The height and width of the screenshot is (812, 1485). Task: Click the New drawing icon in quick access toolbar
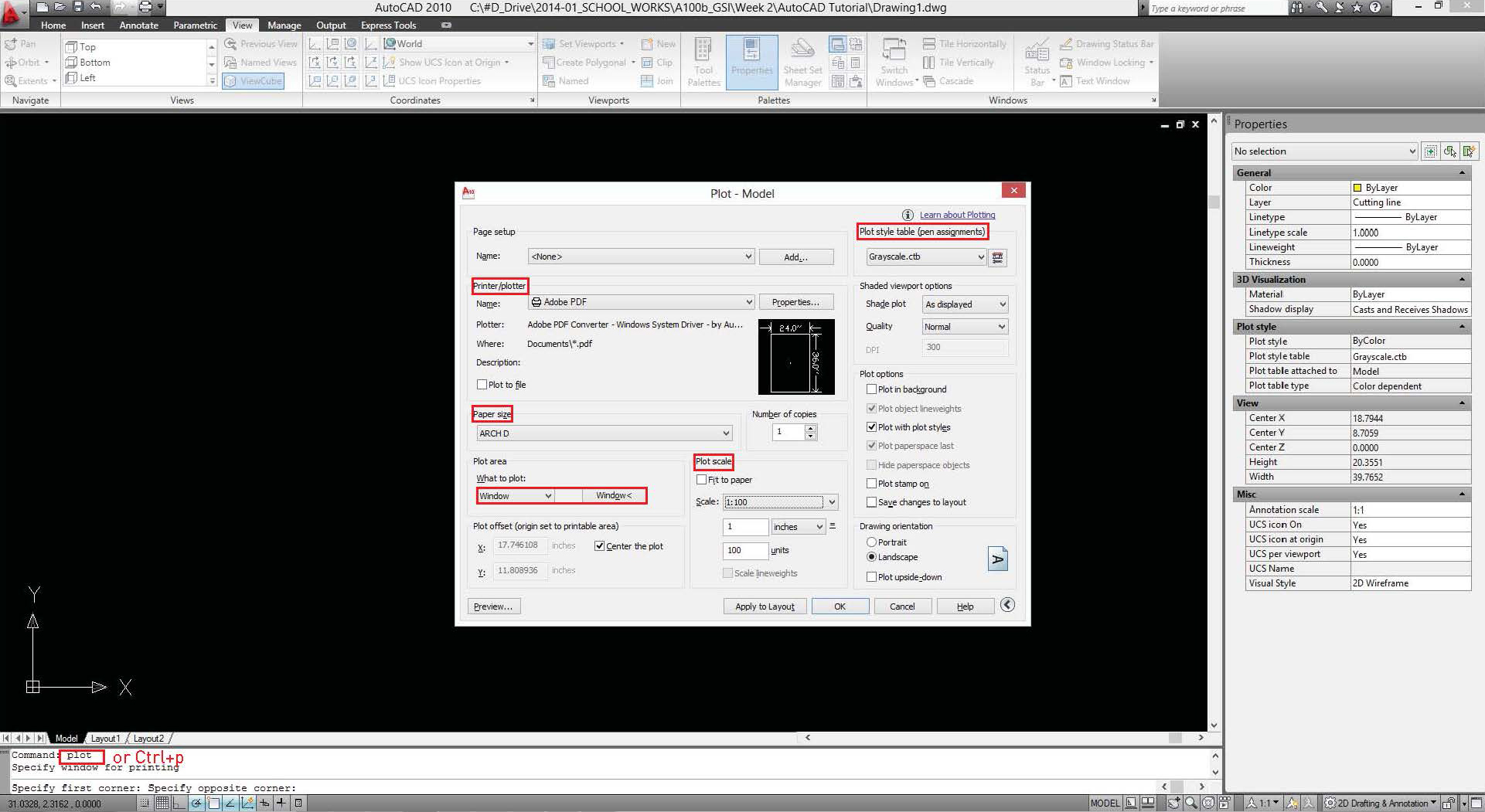coord(43,7)
